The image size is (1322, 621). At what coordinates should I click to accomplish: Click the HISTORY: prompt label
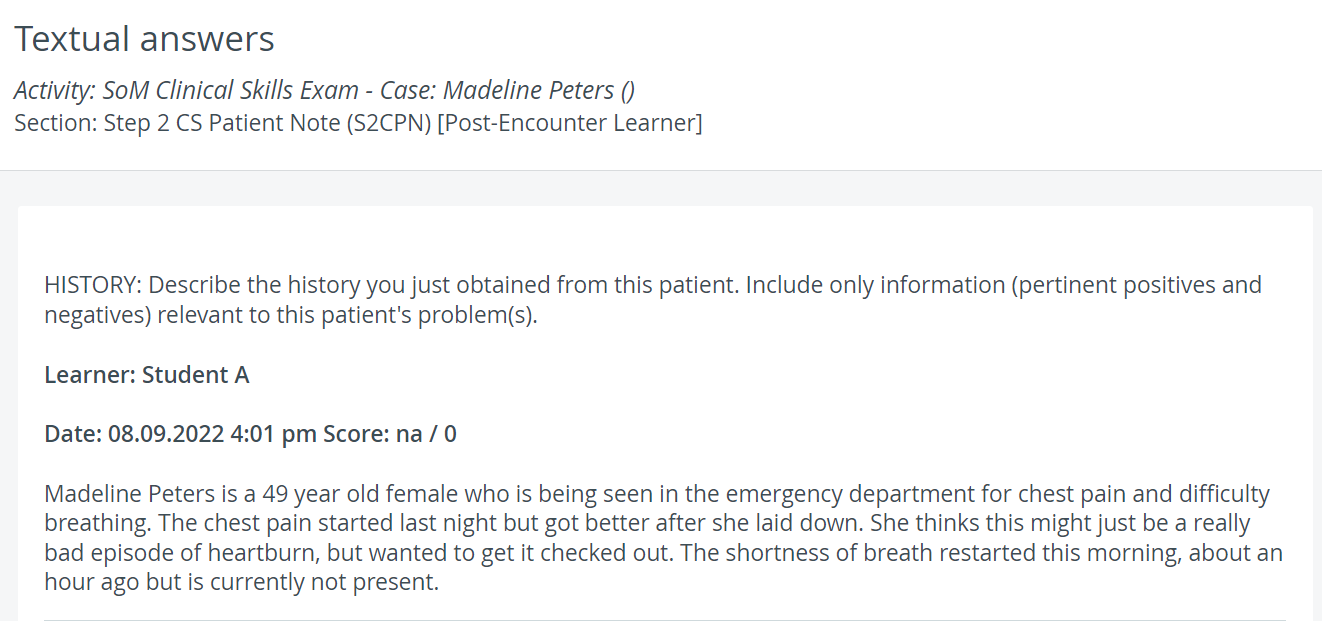tap(93, 285)
